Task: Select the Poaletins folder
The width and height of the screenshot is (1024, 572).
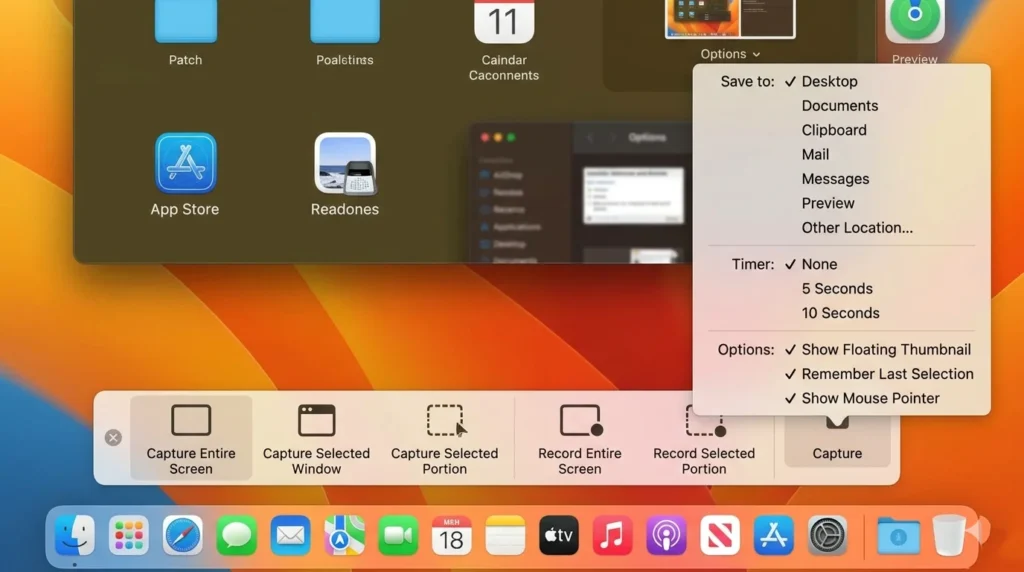Action: coord(345,22)
